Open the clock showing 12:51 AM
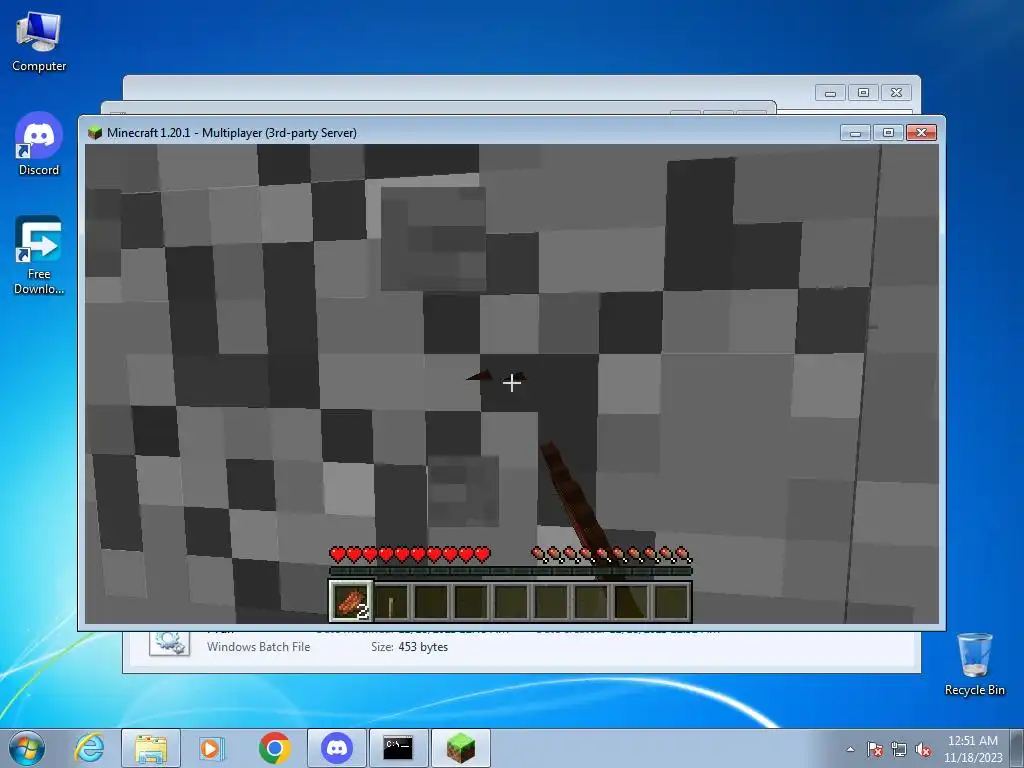Image resolution: width=1024 pixels, height=768 pixels. pos(972,749)
